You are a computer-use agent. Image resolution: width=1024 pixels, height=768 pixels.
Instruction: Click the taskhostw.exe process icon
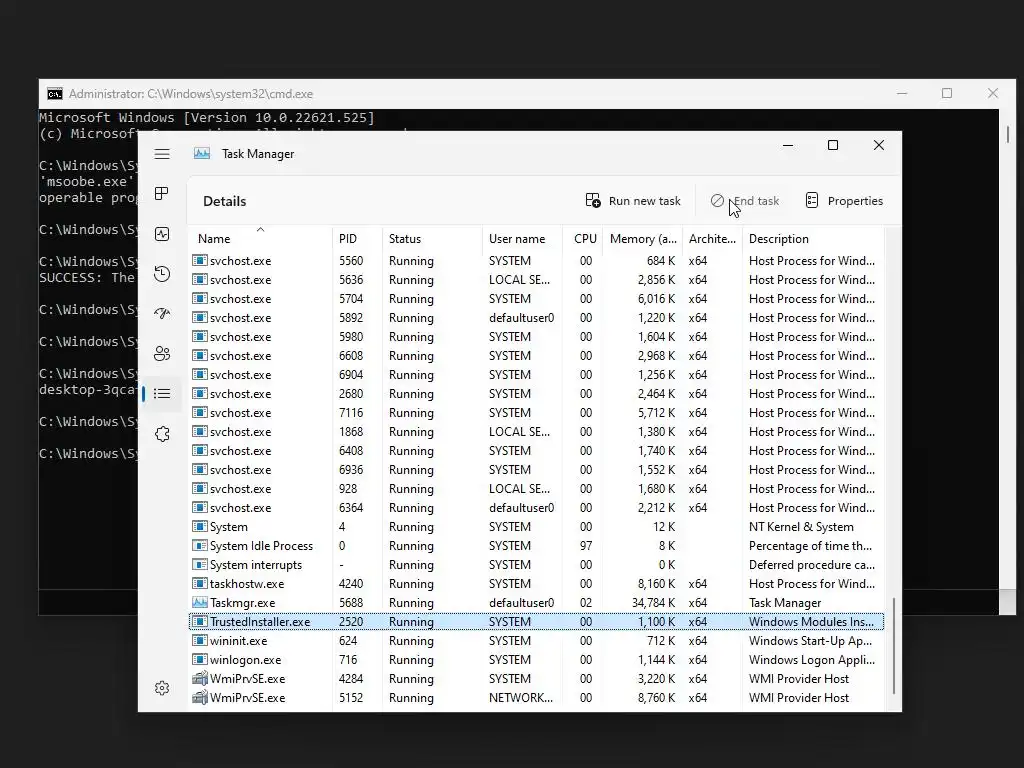200,584
